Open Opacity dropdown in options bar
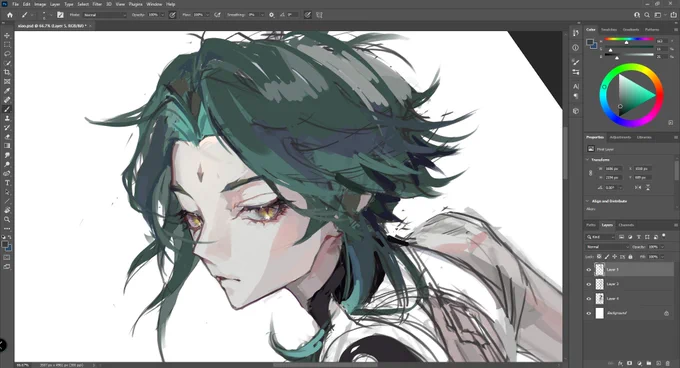Image resolution: width=680 pixels, height=368 pixels. (163, 15)
